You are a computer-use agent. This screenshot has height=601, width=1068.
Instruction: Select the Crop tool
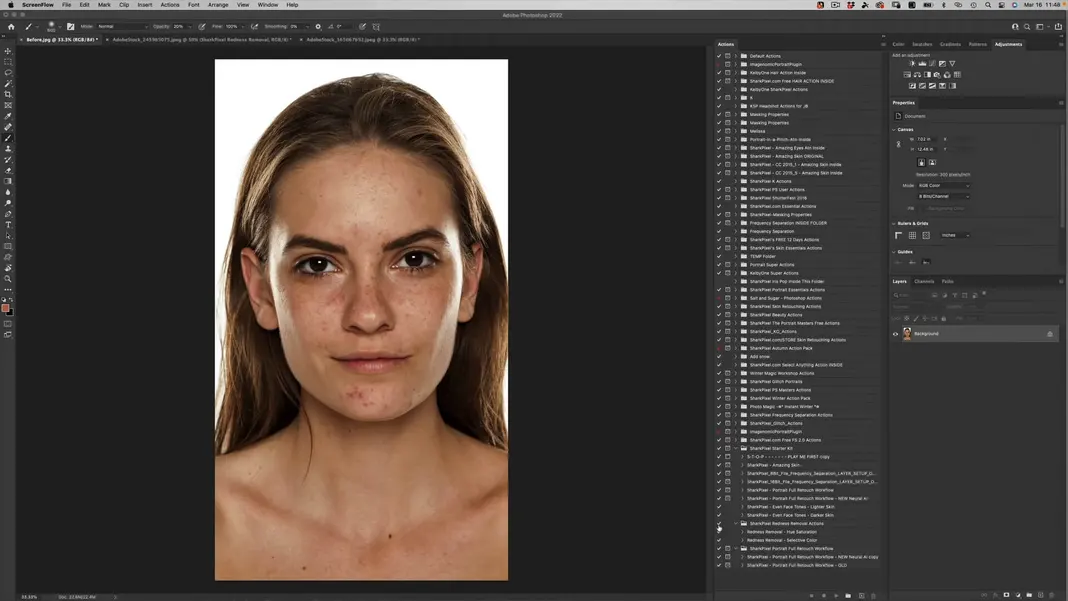pos(8,95)
